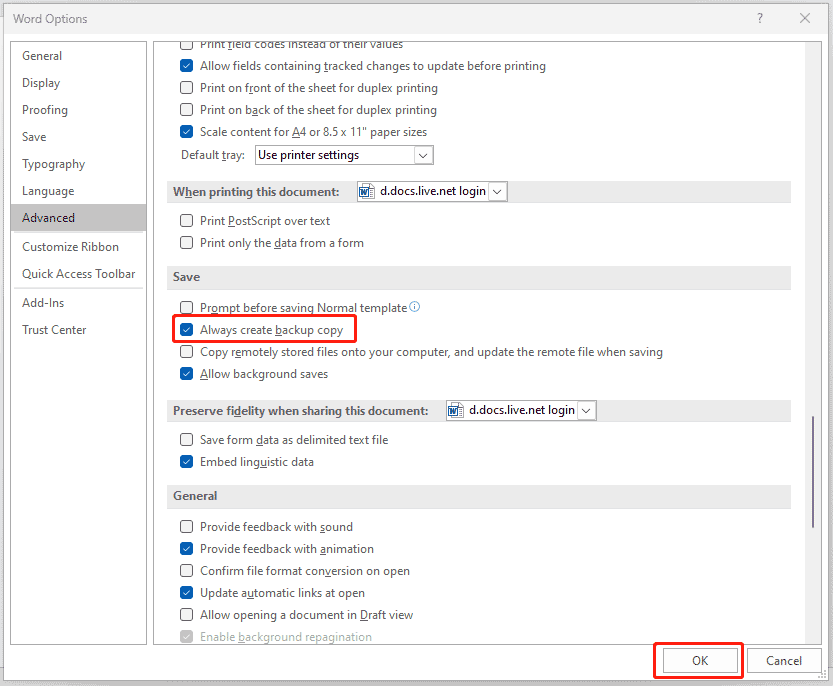Uncheck Allow fields containing tracked changes
The width and height of the screenshot is (833, 686).
tap(186, 66)
